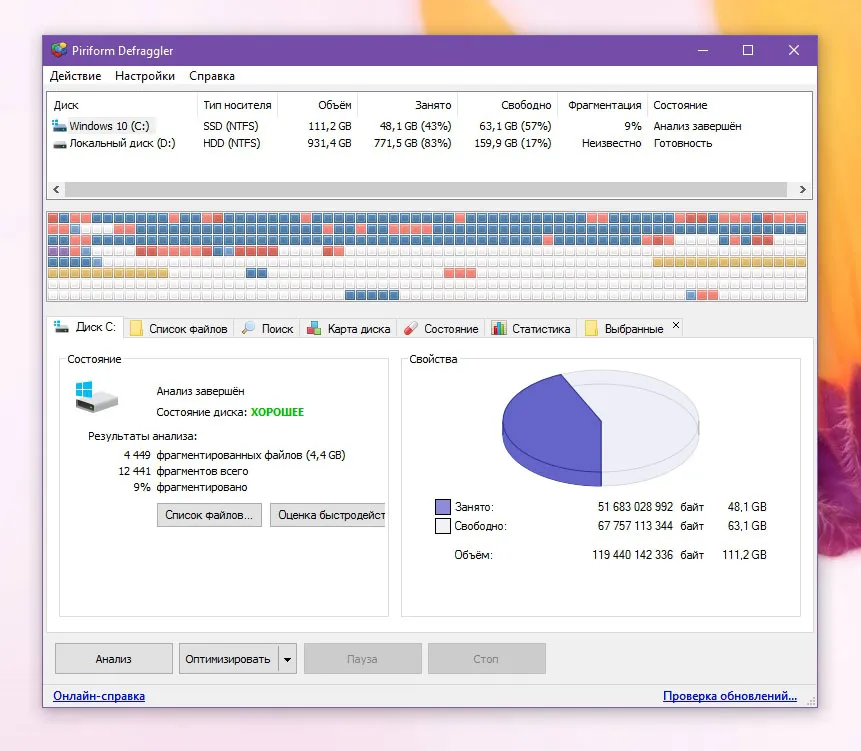Click the pill icon on Состояние tab
The height and width of the screenshot is (751, 861).
coord(411,328)
